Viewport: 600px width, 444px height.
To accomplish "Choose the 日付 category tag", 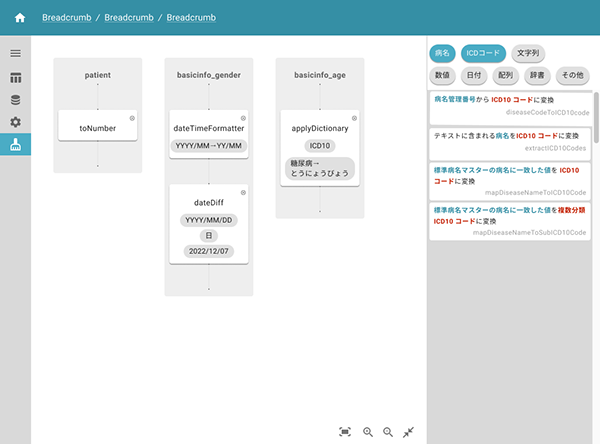I will point(476,75).
